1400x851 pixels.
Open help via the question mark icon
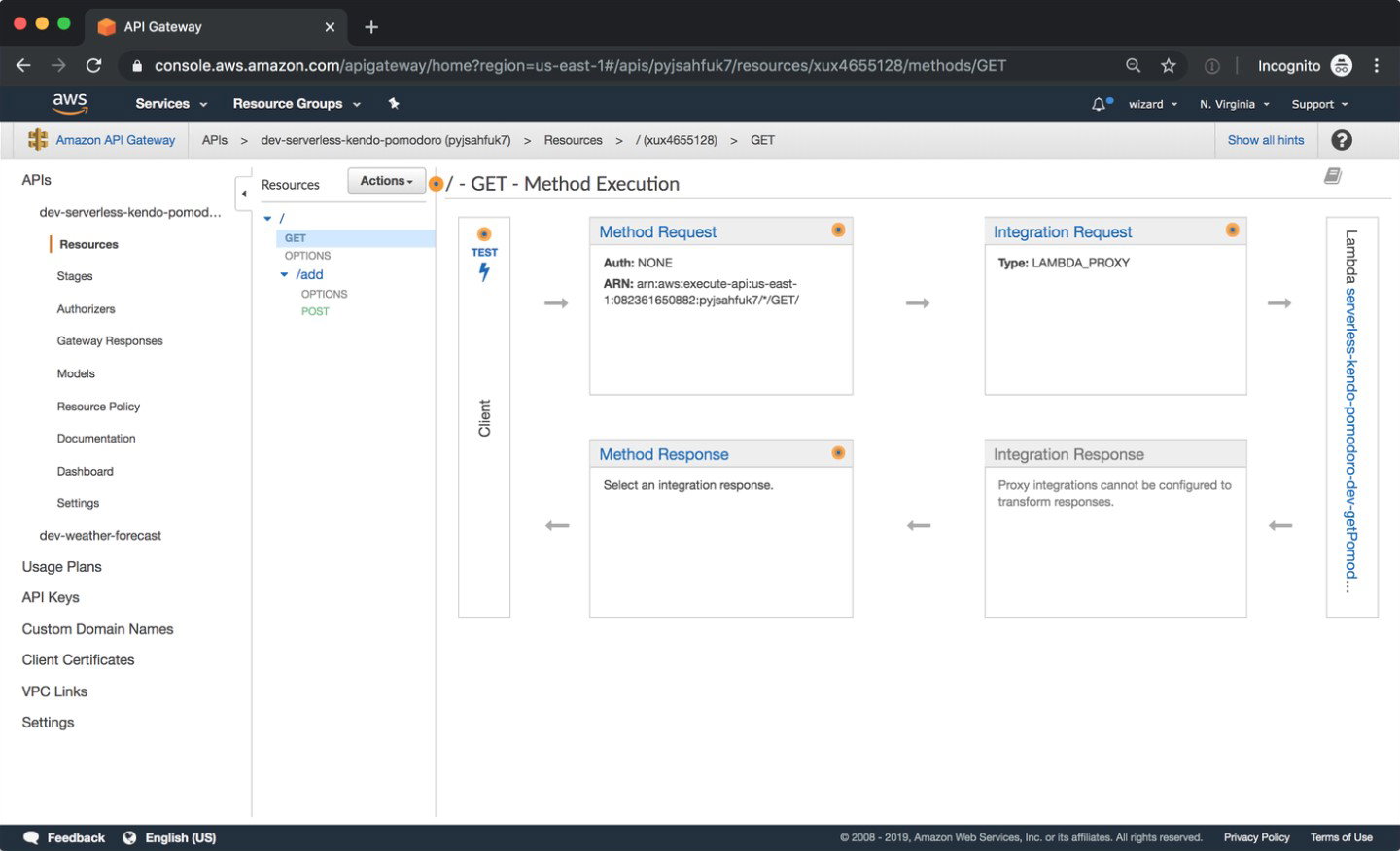point(1341,139)
